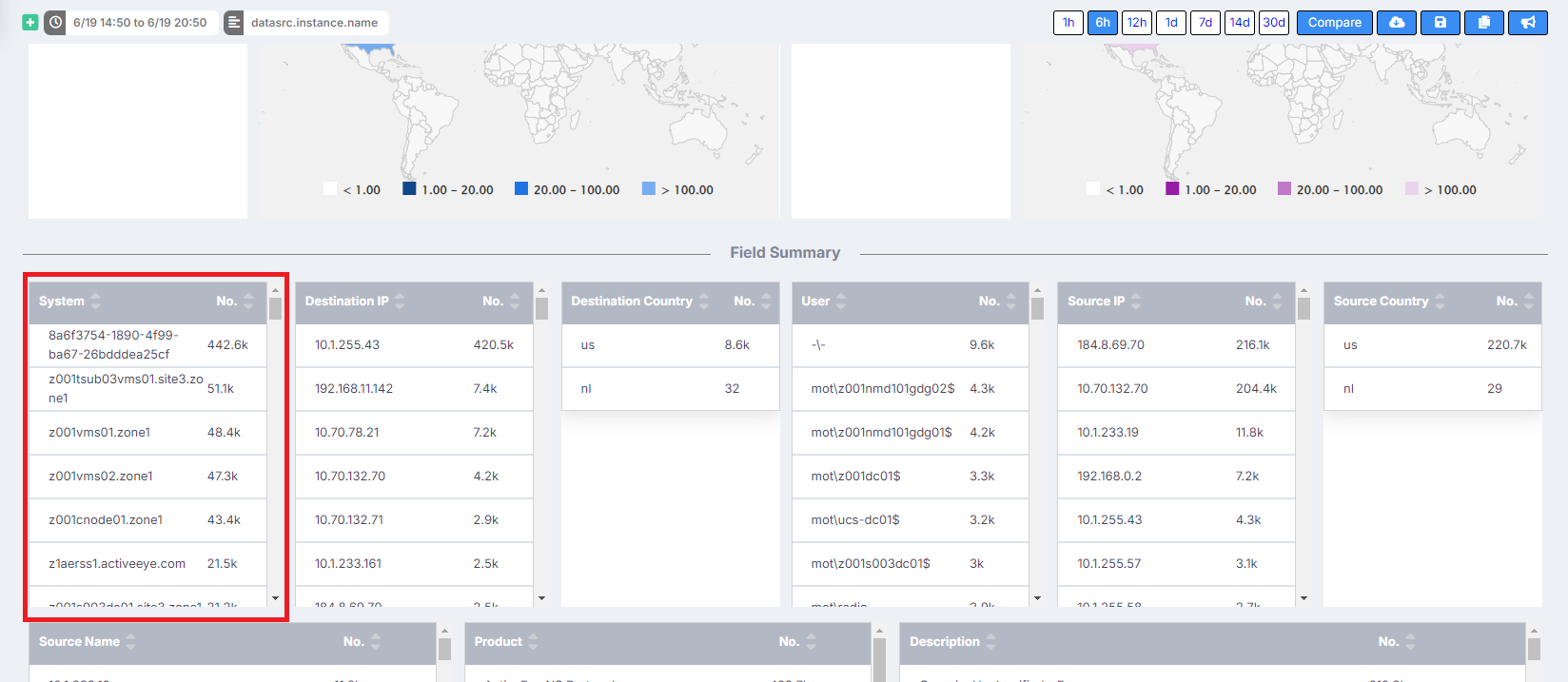Viewport: 1568px width, 682px height.
Task: Sort Product table by No. column
Action: click(812, 641)
